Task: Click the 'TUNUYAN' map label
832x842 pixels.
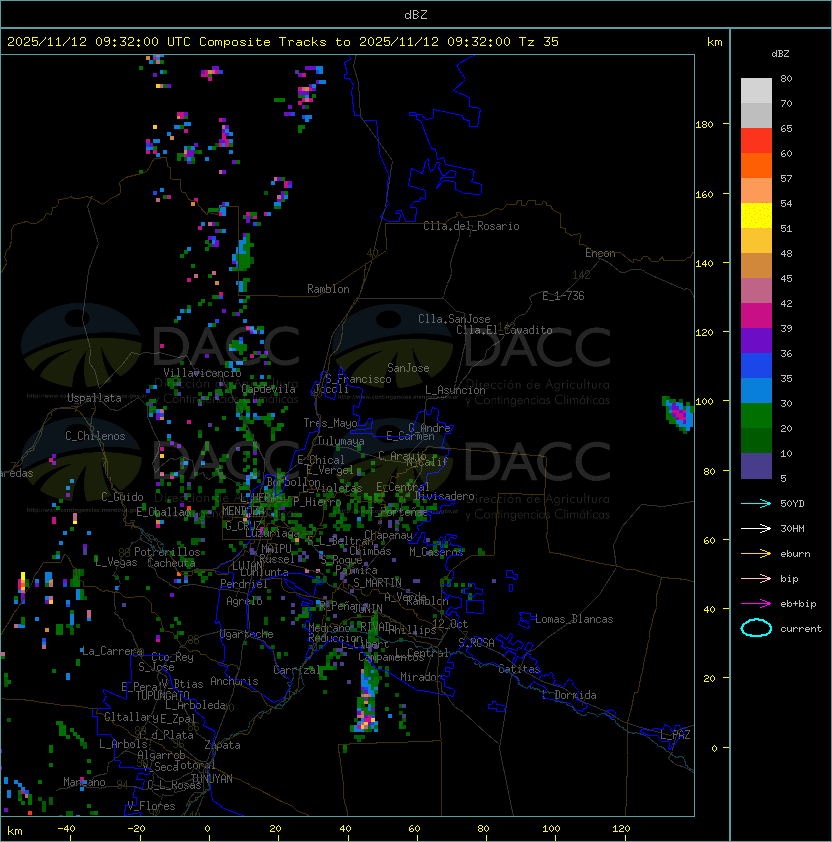Action: [x=212, y=778]
